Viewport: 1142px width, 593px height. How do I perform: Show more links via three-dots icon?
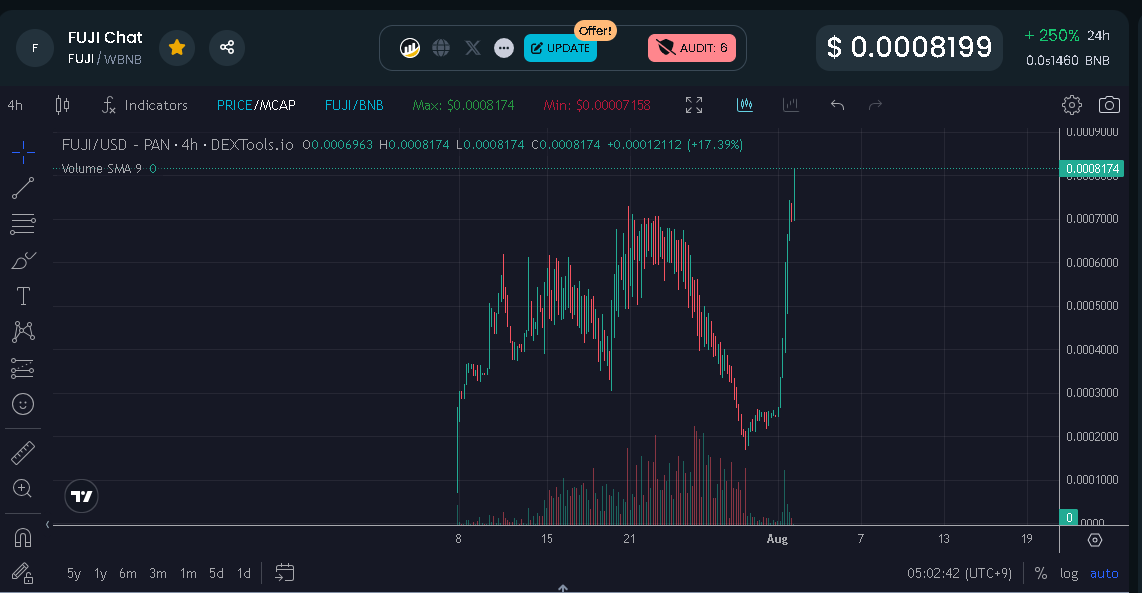(503, 48)
